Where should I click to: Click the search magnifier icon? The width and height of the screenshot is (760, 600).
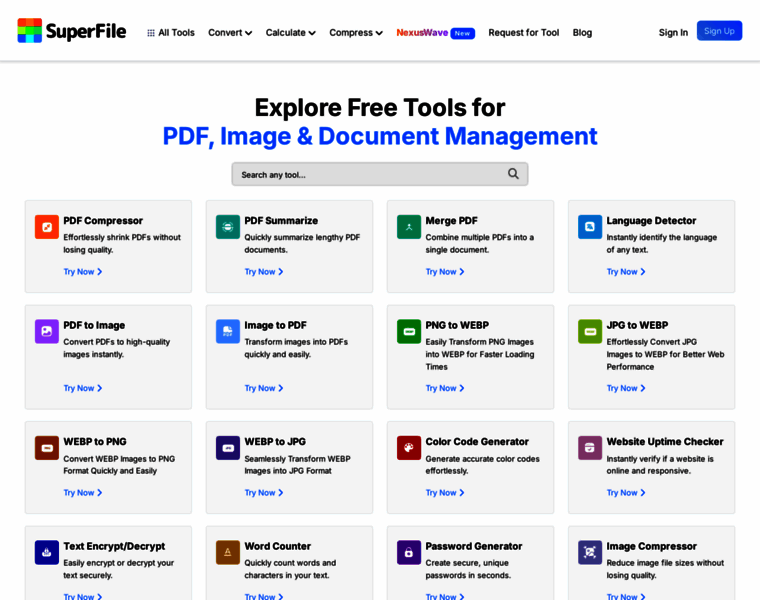coord(513,174)
